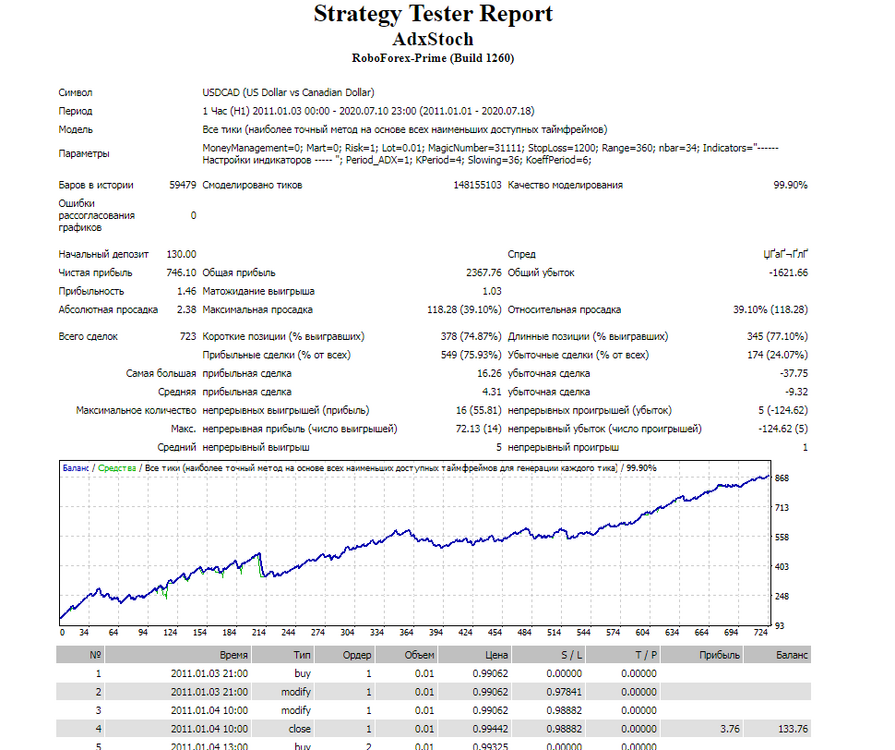Click the 'Чистая прибыль' label
This screenshot has width=895, height=750.
[x=95, y=273]
